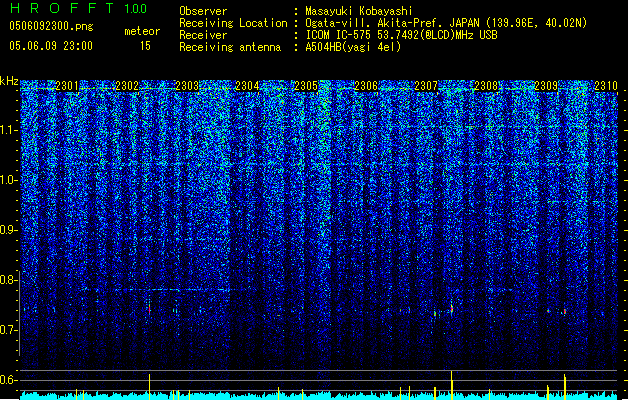Click the 0.9 kHz axis label
The width and height of the screenshot is (629, 400).
click(9, 230)
